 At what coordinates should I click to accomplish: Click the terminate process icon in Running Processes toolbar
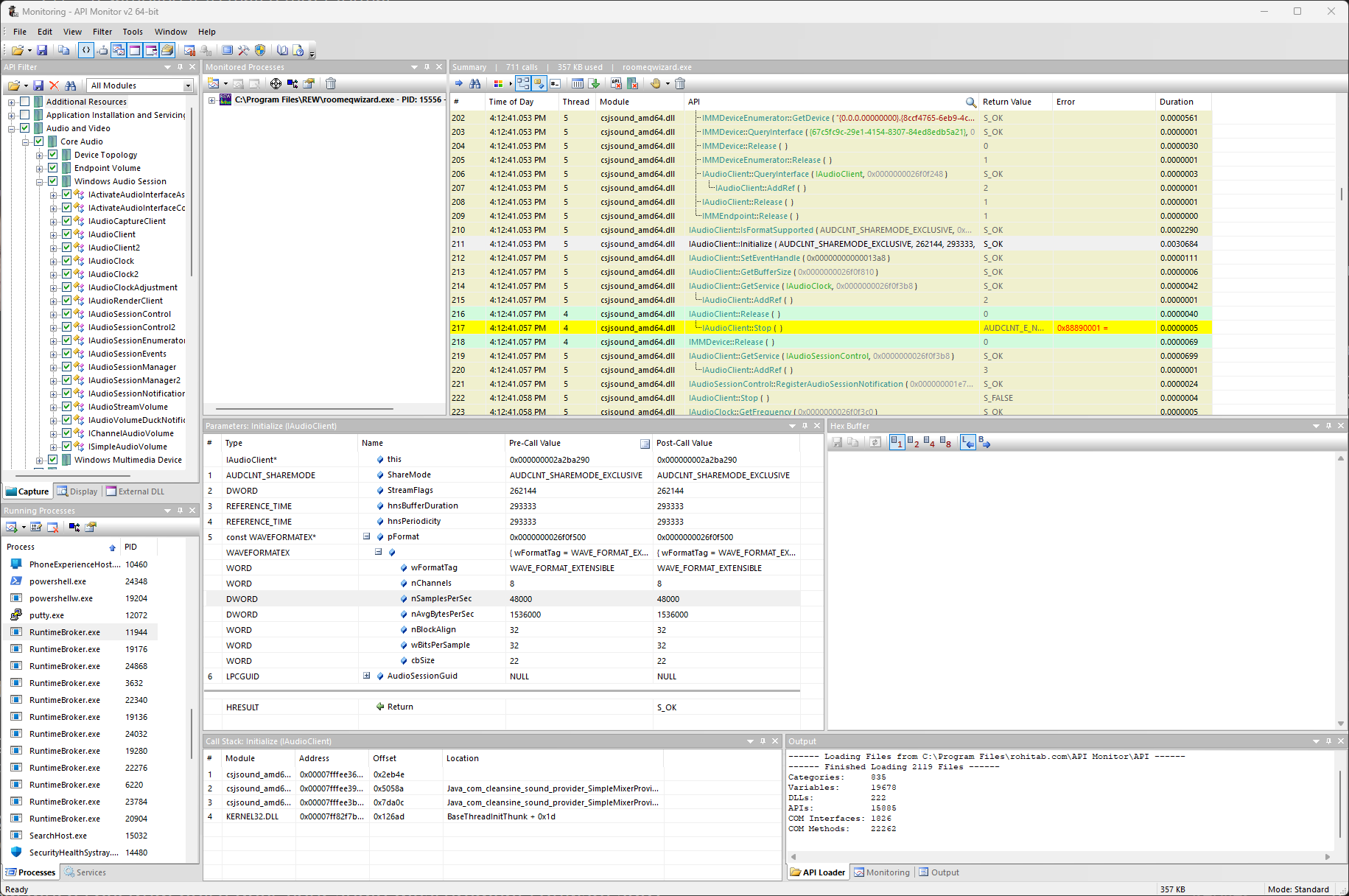tap(52, 527)
